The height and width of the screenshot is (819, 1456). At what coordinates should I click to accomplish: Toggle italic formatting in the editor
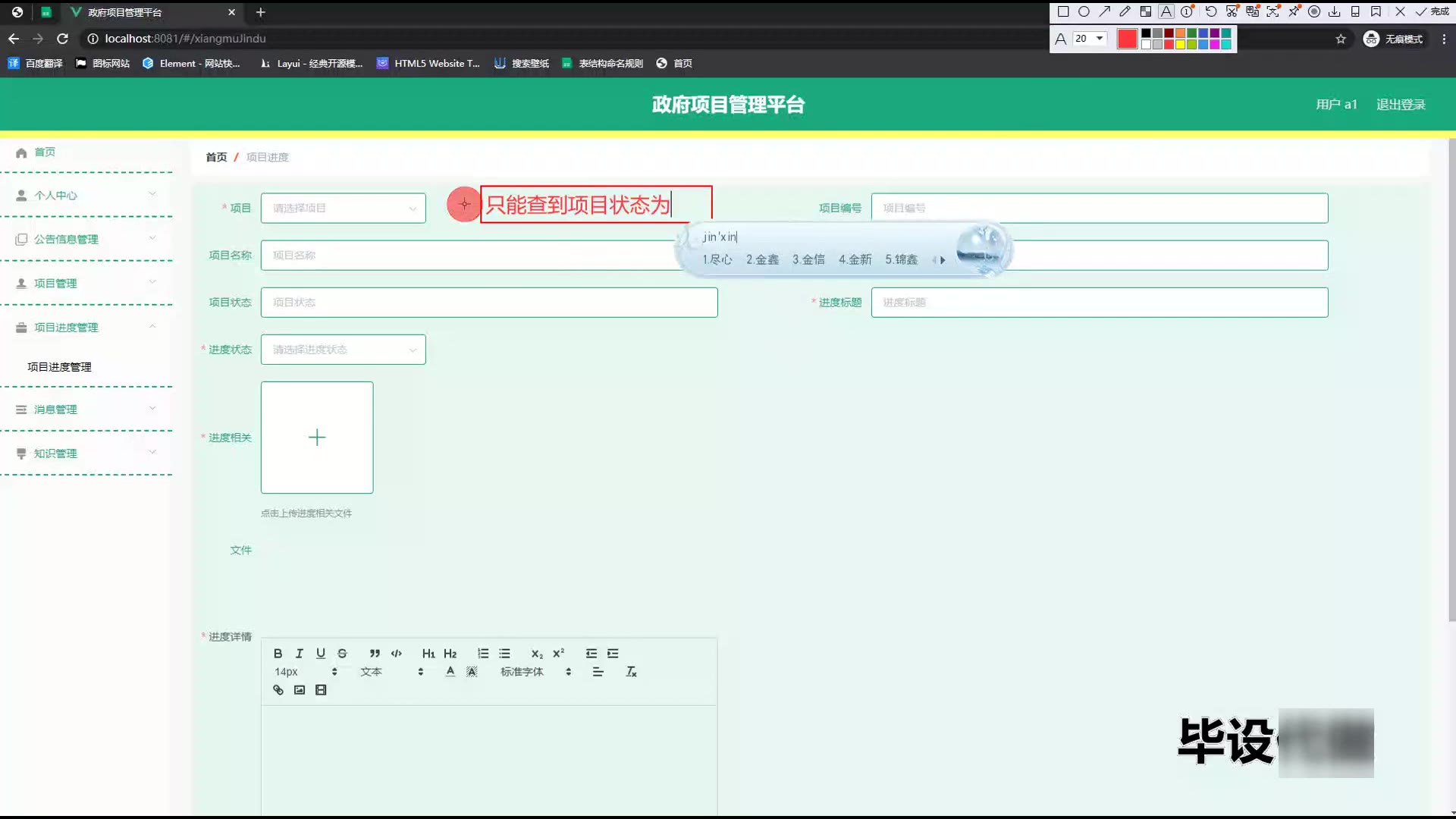pyautogui.click(x=299, y=653)
